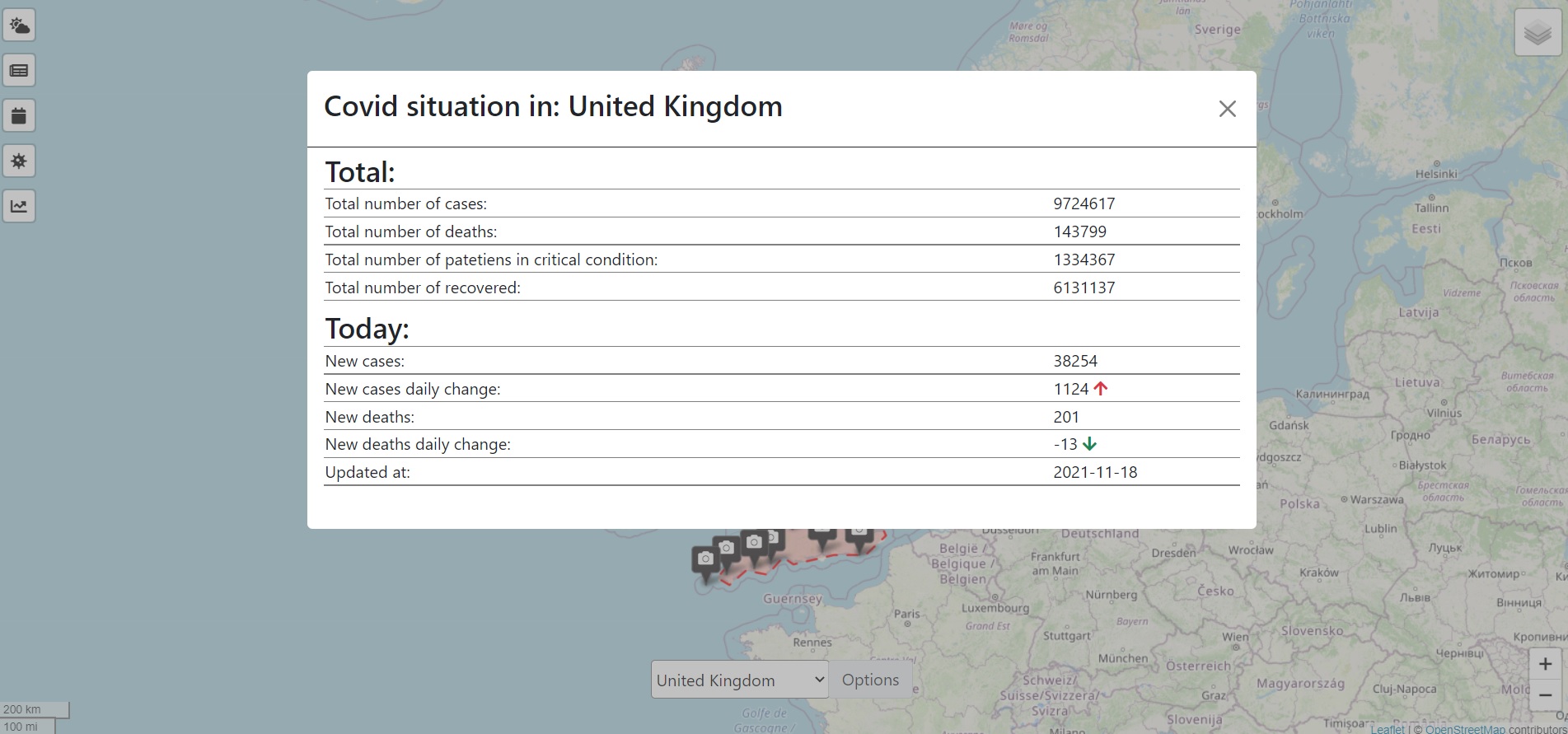1568x734 pixels.
Task: Select the critical condition value 1334367
Action: click(x=1084, y=259)
